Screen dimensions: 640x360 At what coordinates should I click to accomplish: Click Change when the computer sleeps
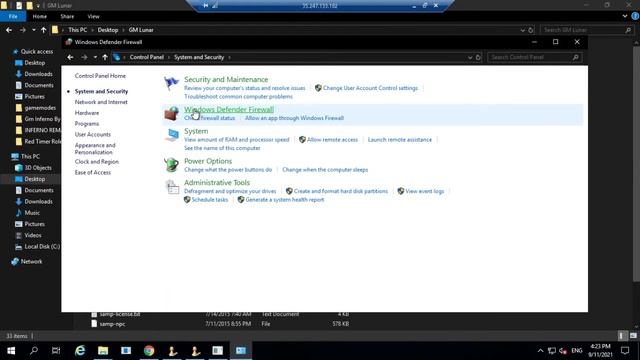325,170
